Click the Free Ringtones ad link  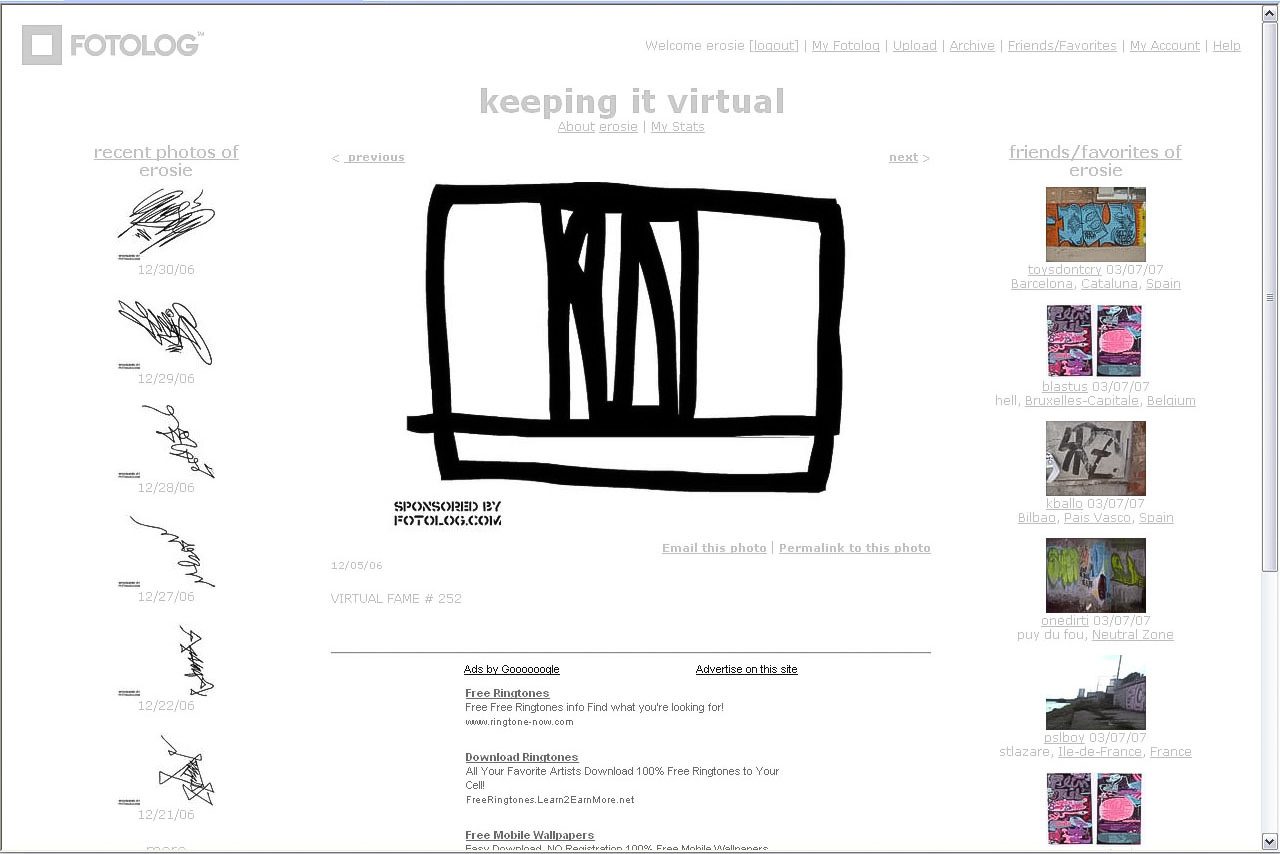pyautogui.click(x=507, y=693)
